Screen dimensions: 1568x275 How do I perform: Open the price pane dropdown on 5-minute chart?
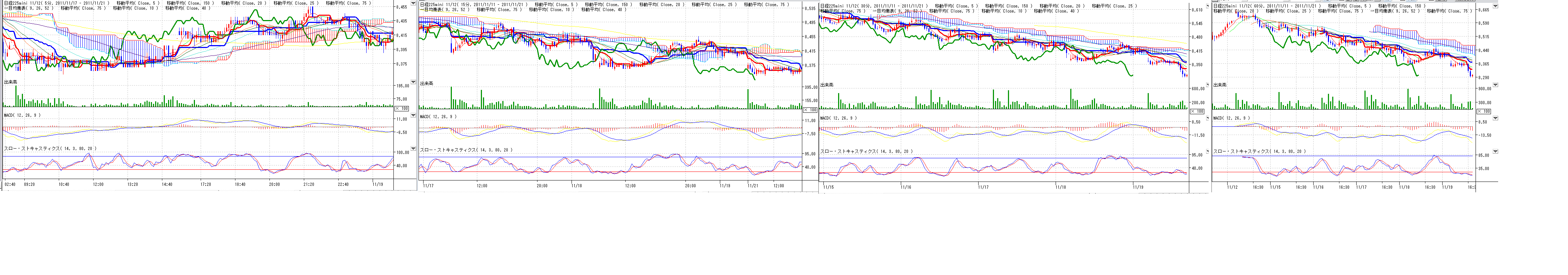413,3
